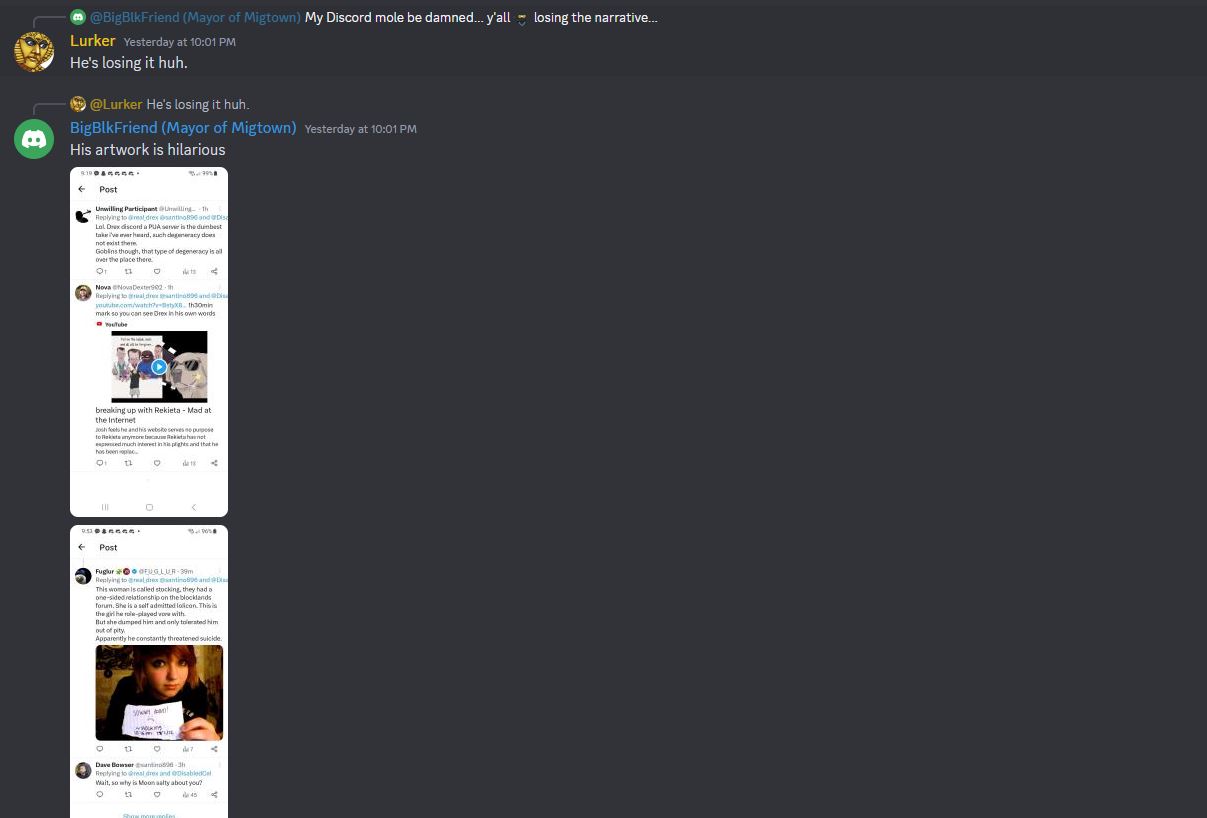Click the small green Discord avatar in the top reply preview
This screenshot has height=818, width=1207.
click(78, 17)
